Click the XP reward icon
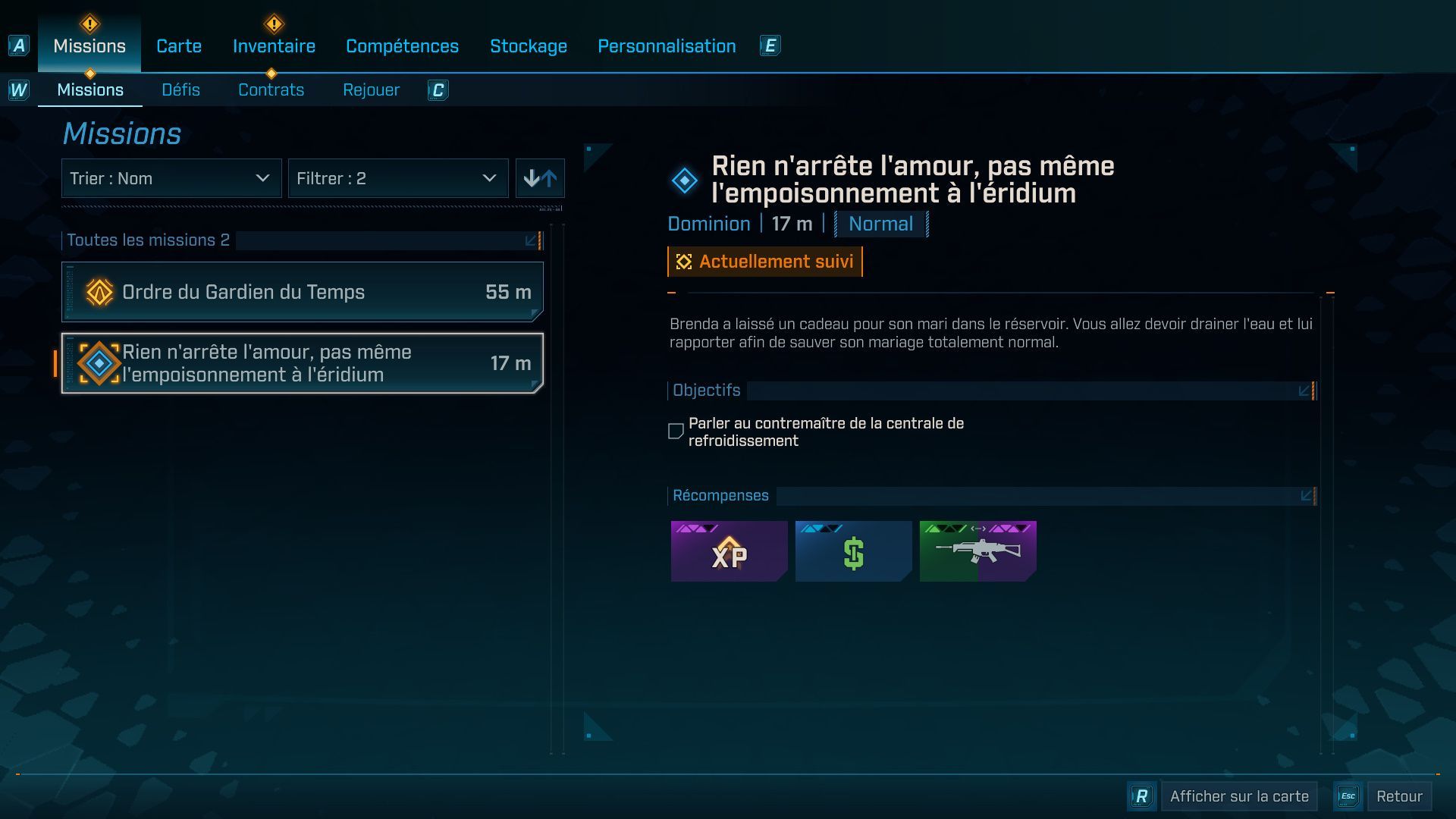The height and width of the screenshot is (819, 1456). tap(728, 551)
